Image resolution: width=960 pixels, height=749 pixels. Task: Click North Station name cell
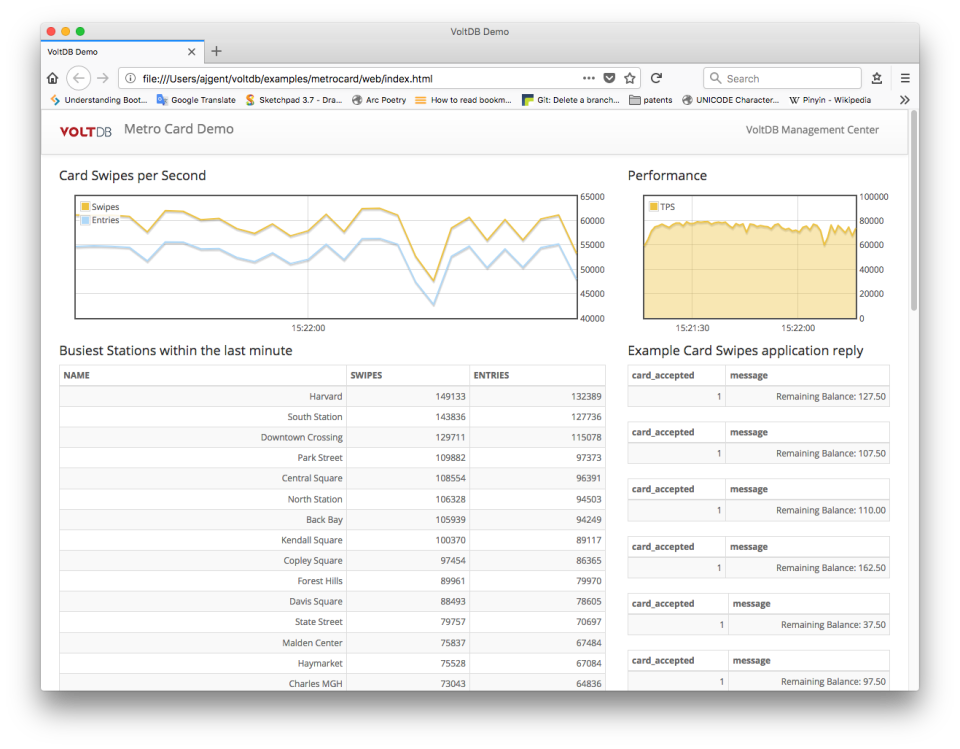[315, 499]
